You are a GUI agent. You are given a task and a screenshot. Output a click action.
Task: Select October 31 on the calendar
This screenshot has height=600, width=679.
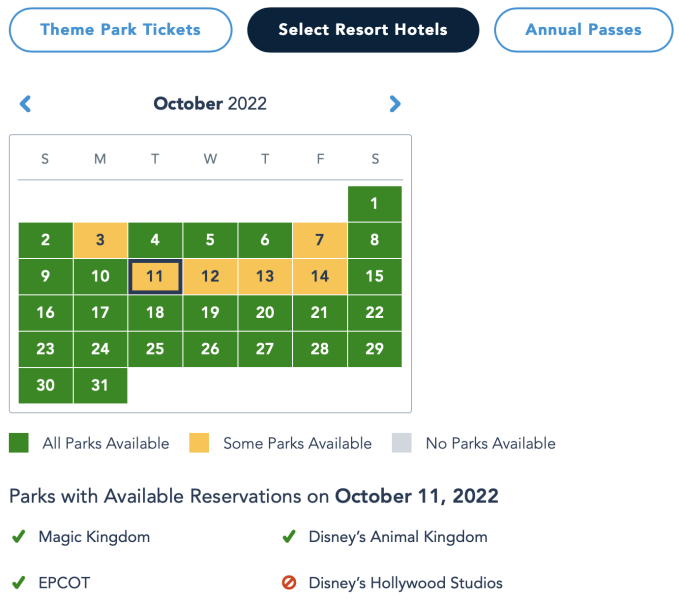coord(100,386)
